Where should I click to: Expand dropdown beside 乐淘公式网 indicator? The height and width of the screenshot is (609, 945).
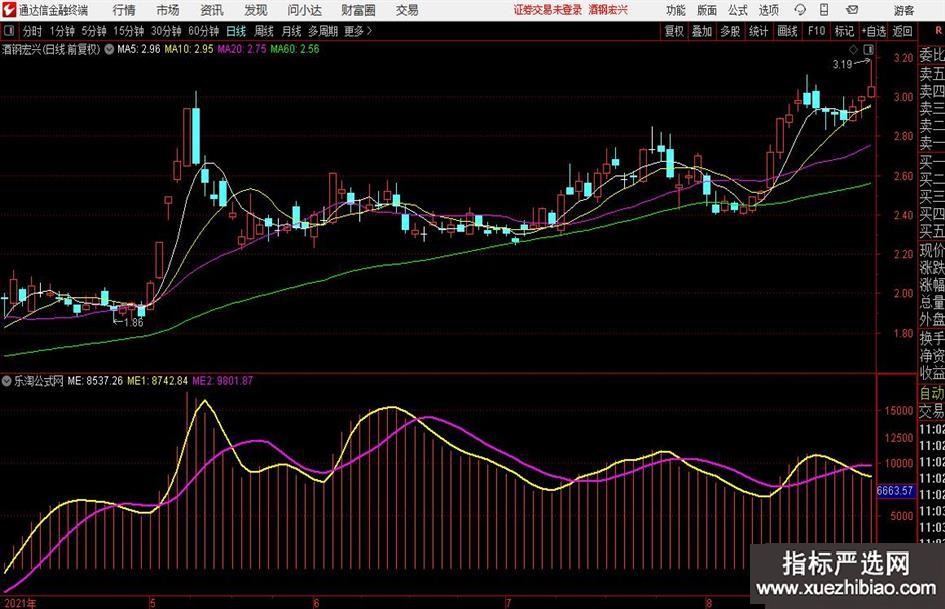tap(7, 380)
